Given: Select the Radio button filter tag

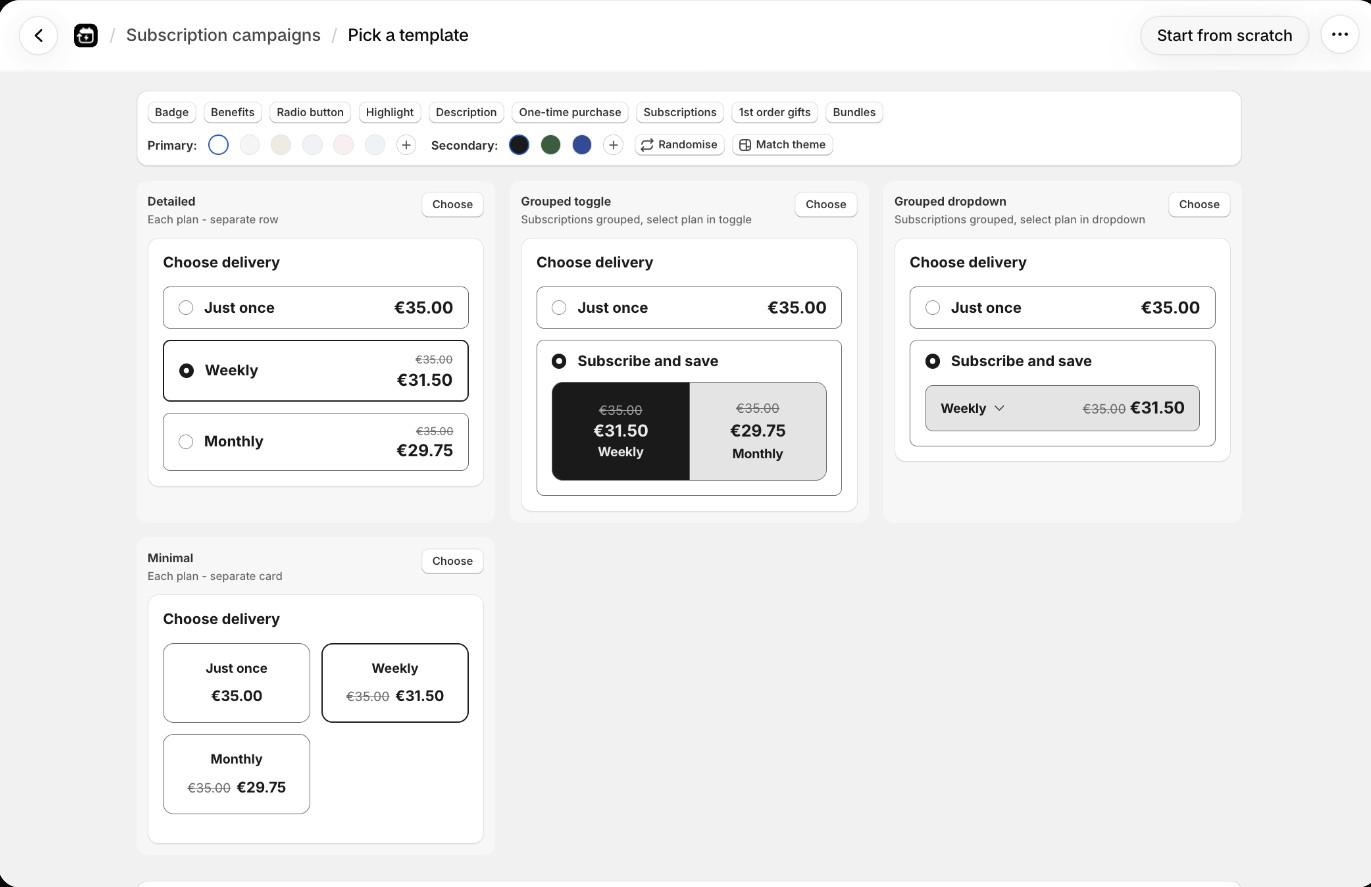Looking at the screenshot, I should [x=310, y=112].
